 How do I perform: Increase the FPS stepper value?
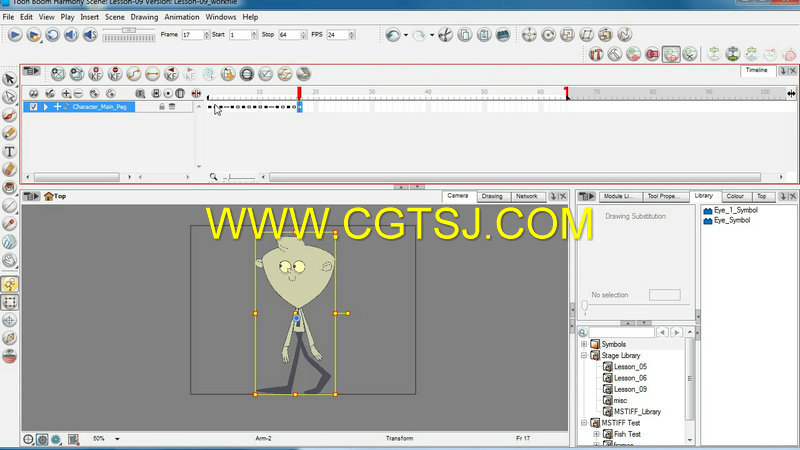[352, 33]
